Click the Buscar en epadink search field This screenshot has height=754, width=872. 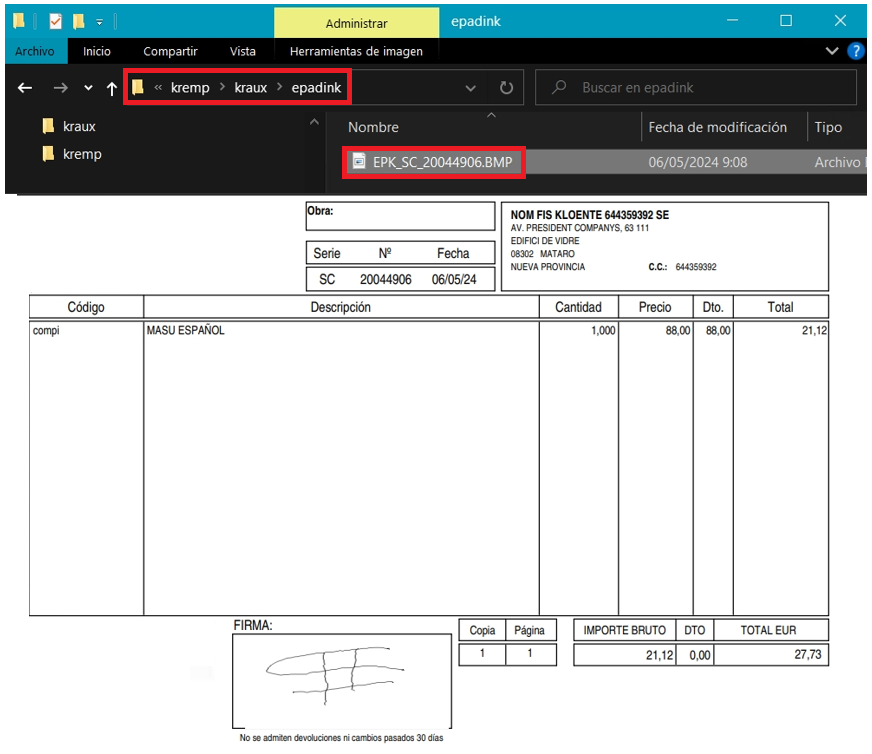pos(696,87)
